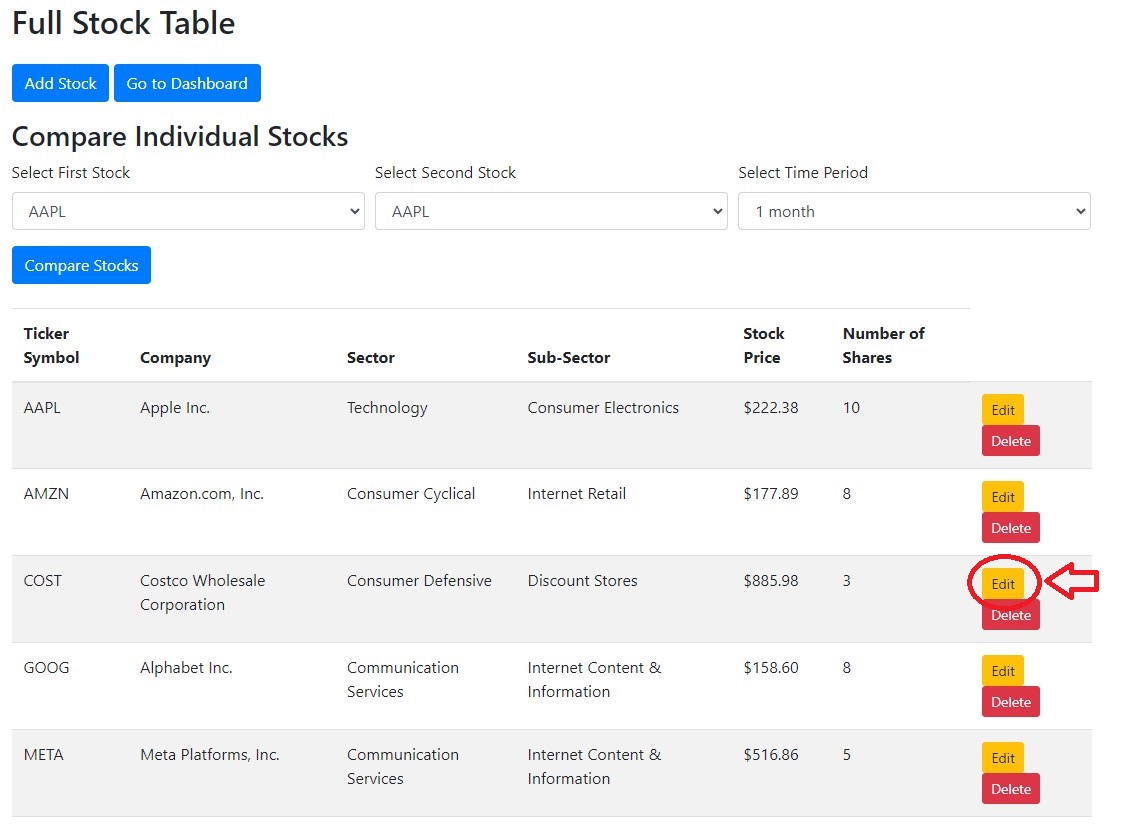Edit the GOOG stock row
Screen dimensions: 1125x827
pos(1002,671)
